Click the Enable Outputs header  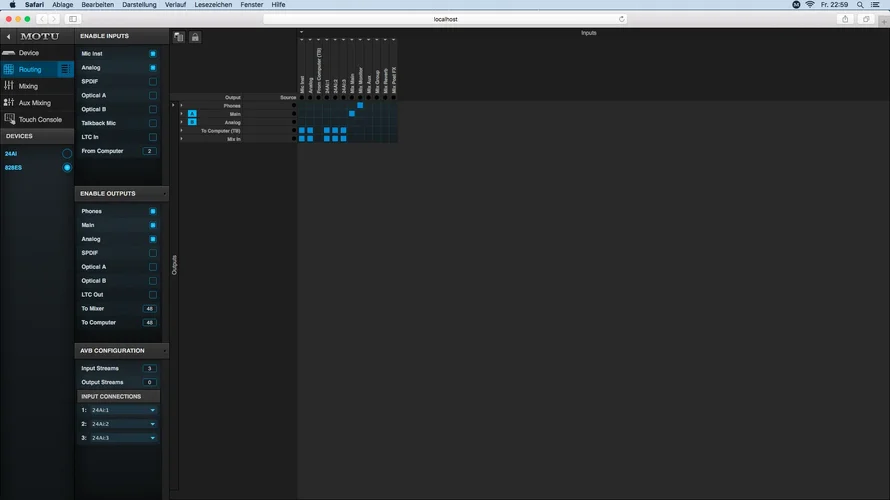(x=121, y=194)
